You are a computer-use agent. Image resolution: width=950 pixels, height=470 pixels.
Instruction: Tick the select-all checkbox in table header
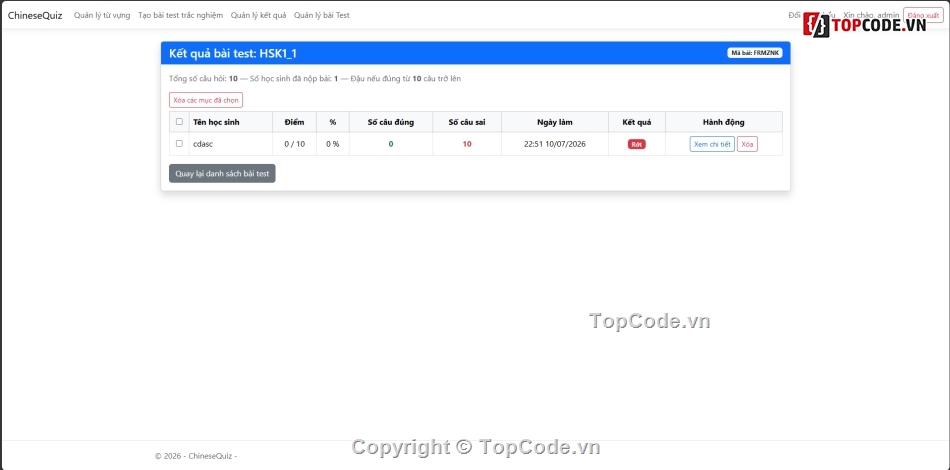[179, 122]
